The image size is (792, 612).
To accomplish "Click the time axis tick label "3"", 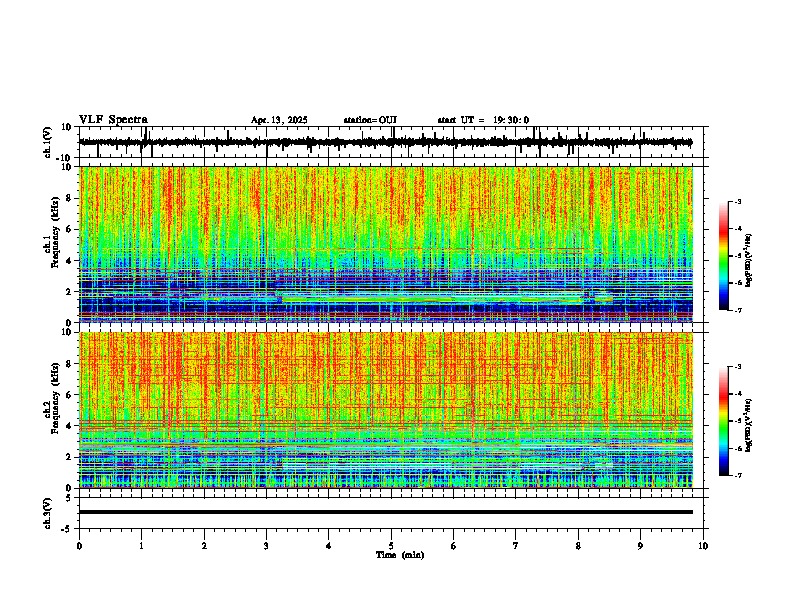I will coord(266,546).
